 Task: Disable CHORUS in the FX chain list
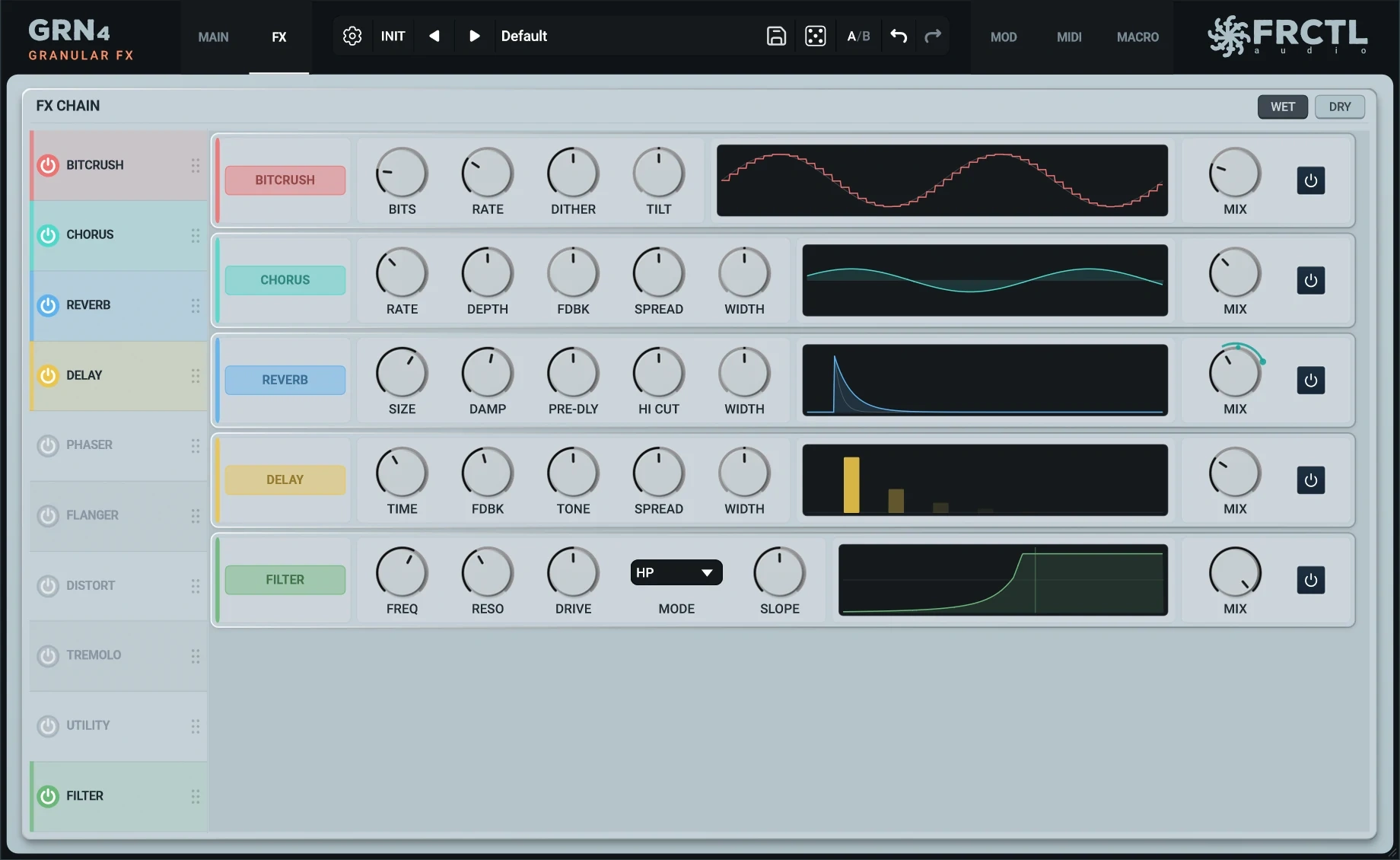click(x=48, y=235)
